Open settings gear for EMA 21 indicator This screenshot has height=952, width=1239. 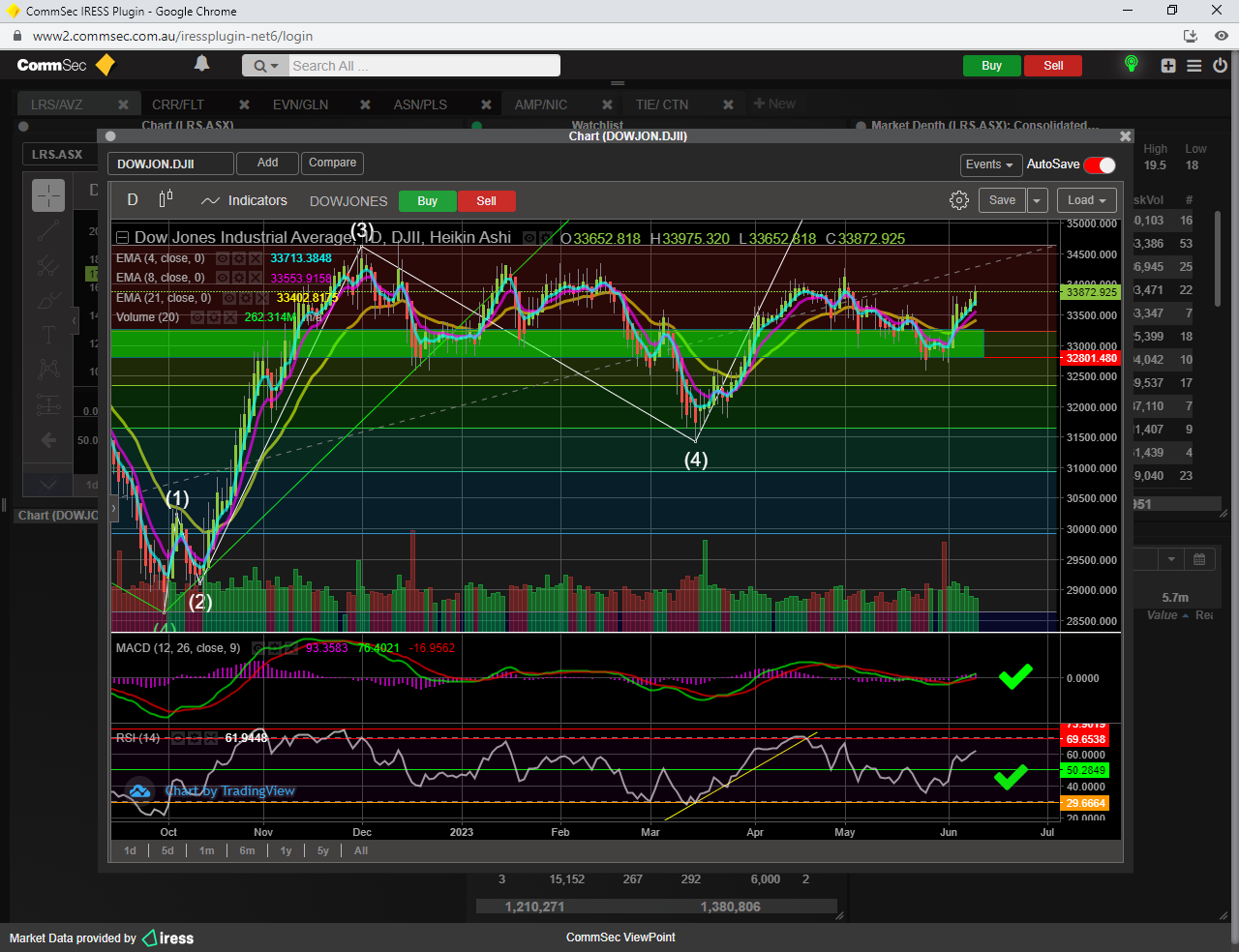(x=246, y=298)
